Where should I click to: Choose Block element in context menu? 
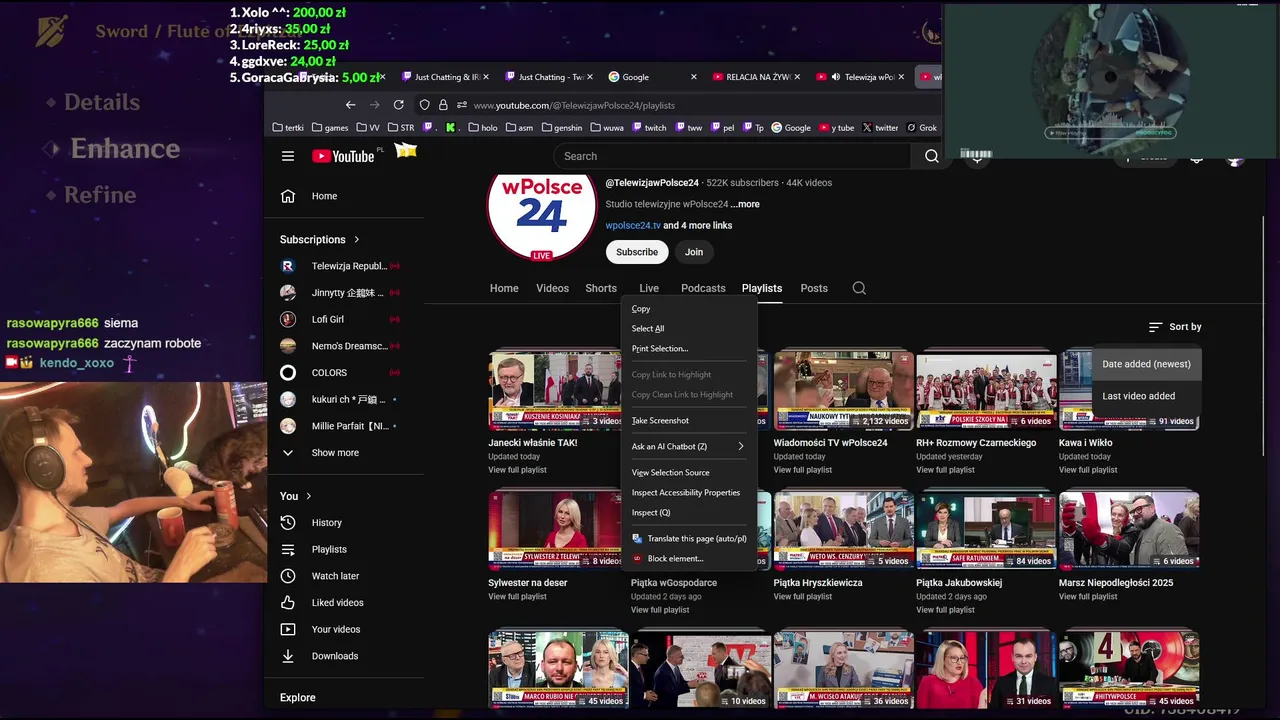click(x=688, y=558)
